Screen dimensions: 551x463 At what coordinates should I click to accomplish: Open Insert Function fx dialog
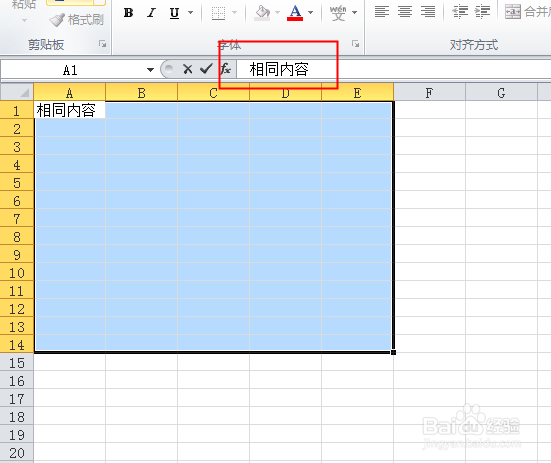225,69
